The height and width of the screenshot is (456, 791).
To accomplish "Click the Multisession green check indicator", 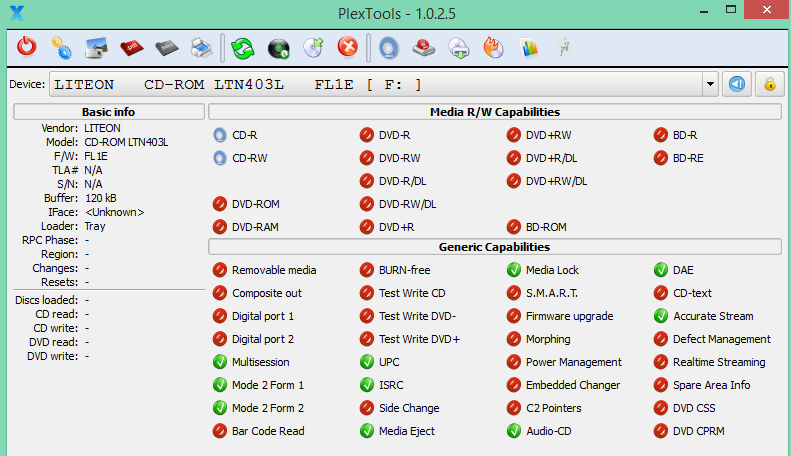I will [x=220, y=362].
